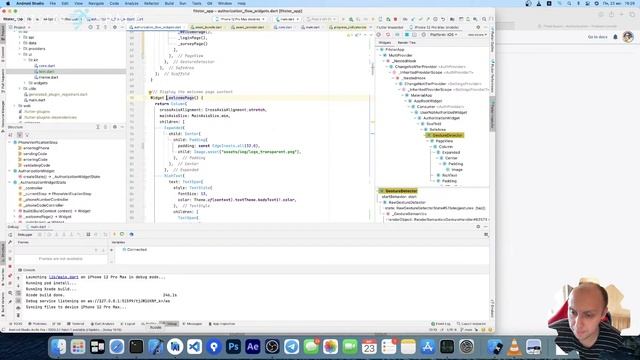Viewport: 640px width, 360px height.
Task: Click the notification bell in browser window
Action: pos(616,37)
